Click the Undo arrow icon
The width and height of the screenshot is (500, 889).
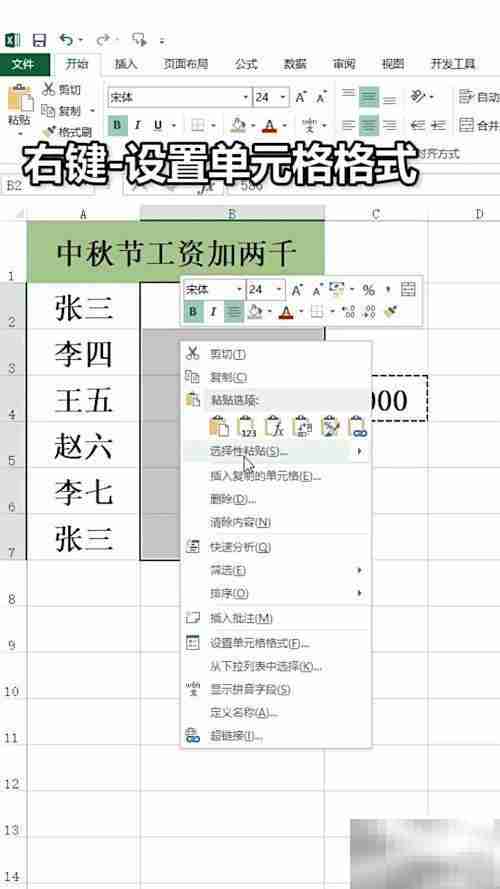click(x=66, y=40)
